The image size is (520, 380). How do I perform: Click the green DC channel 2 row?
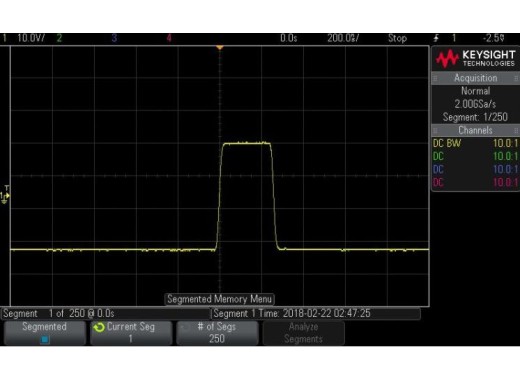[476, 156]
